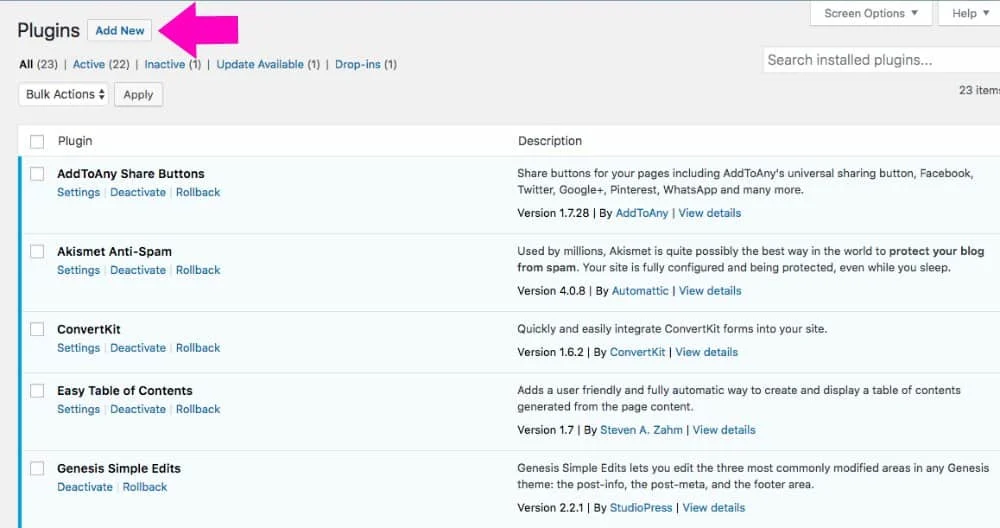Deactivate Akismet Anti-Spam plugin

tap(138, 270)
